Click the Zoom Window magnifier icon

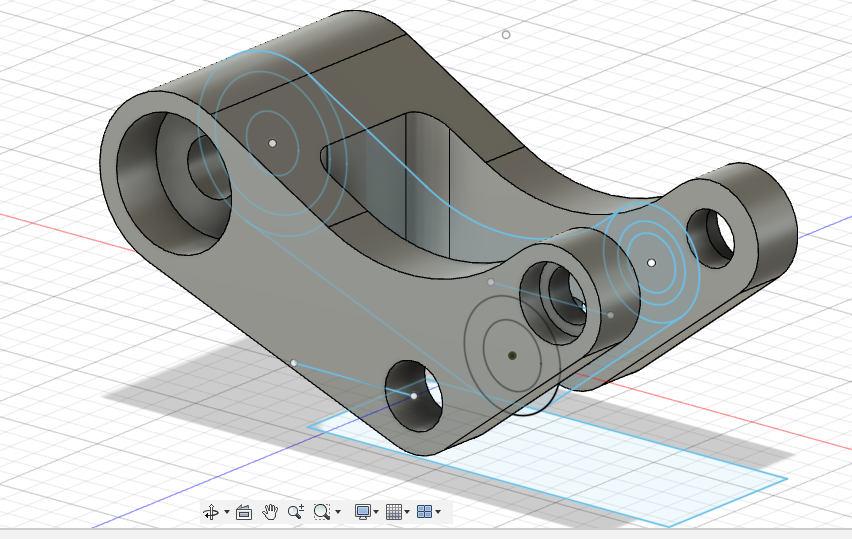coord(321,512)
